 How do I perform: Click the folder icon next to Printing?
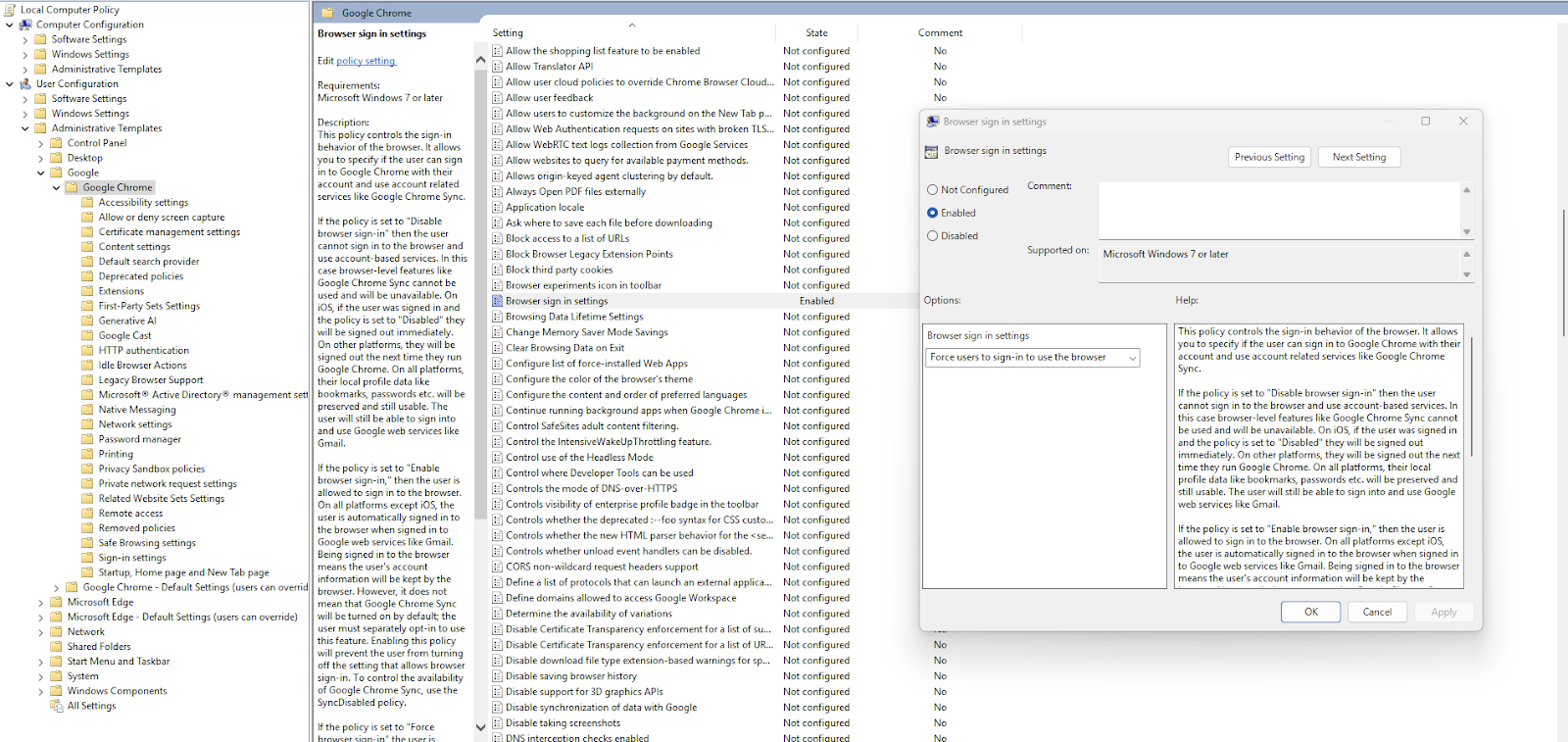(88, 454)
